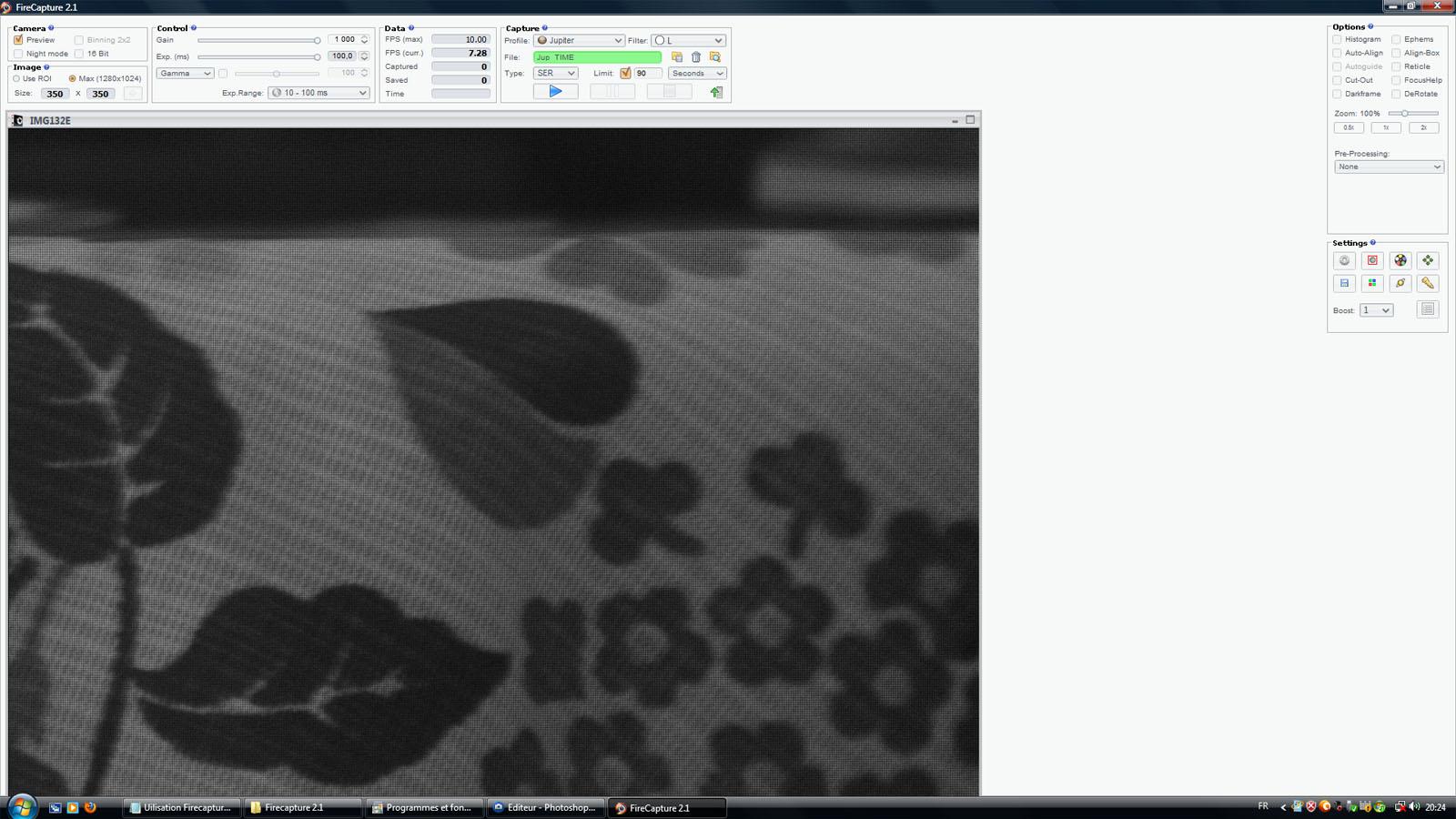Click the Control panel help icon
Viewport: 1456px width, 819px height.
coord(194,28)
